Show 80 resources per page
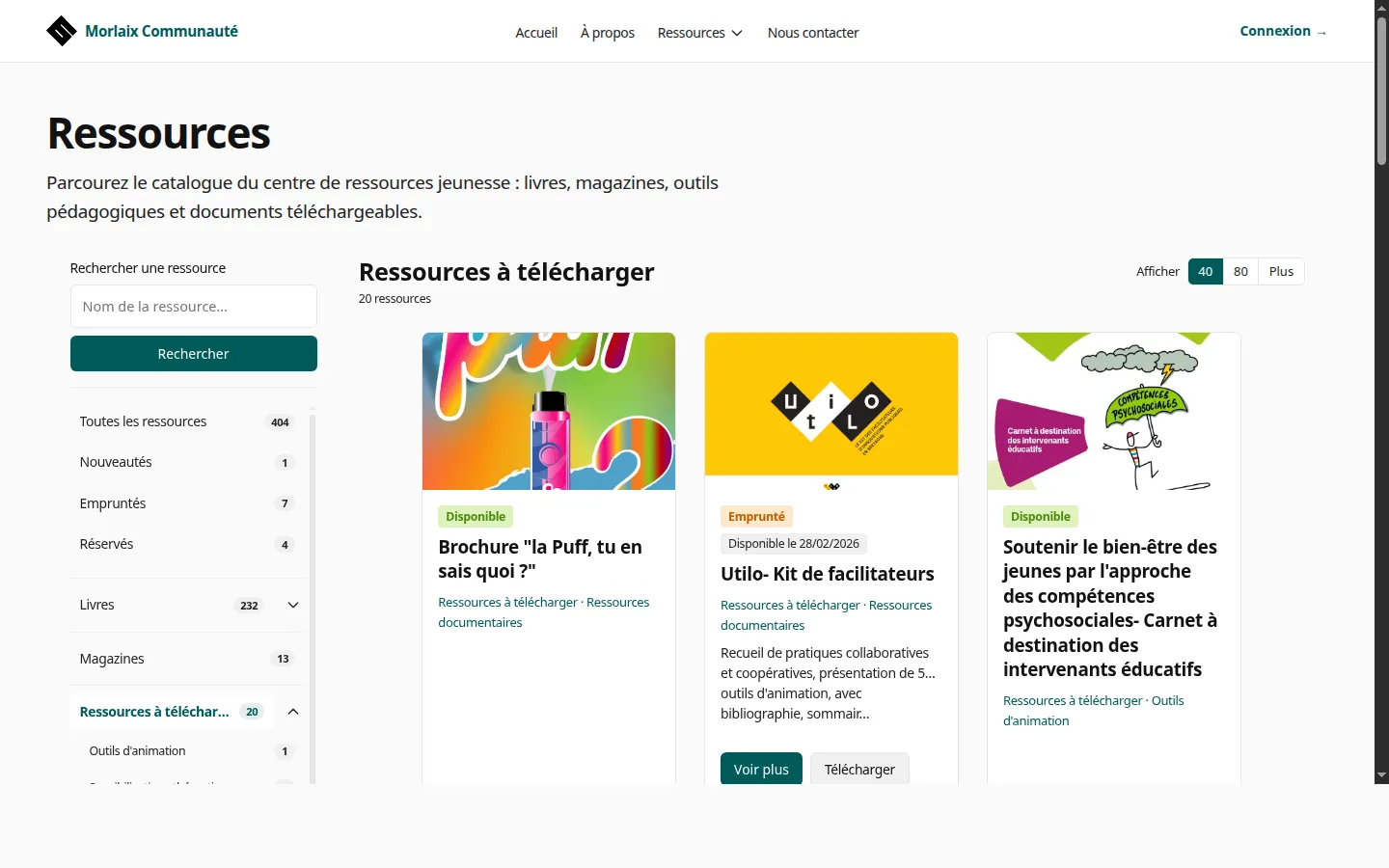 [x=1240, y=272]
